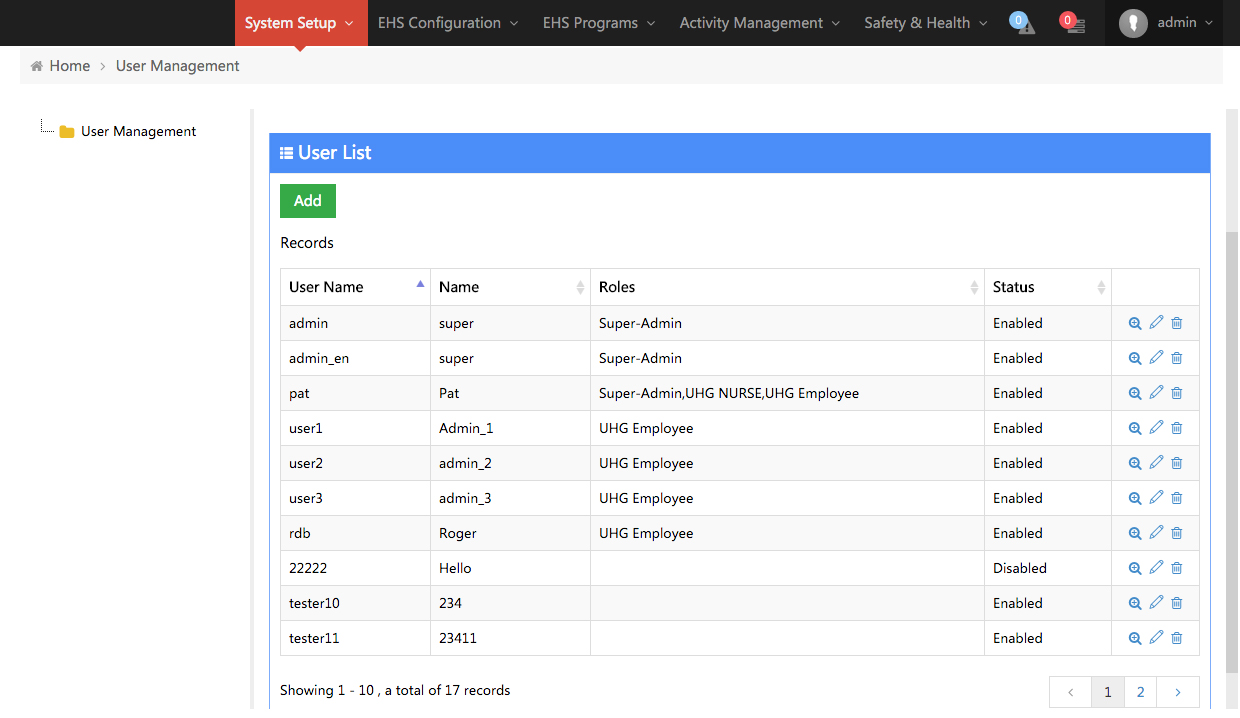
Task: Open the alert notifications warning icon
Action: pos(1022,23)
